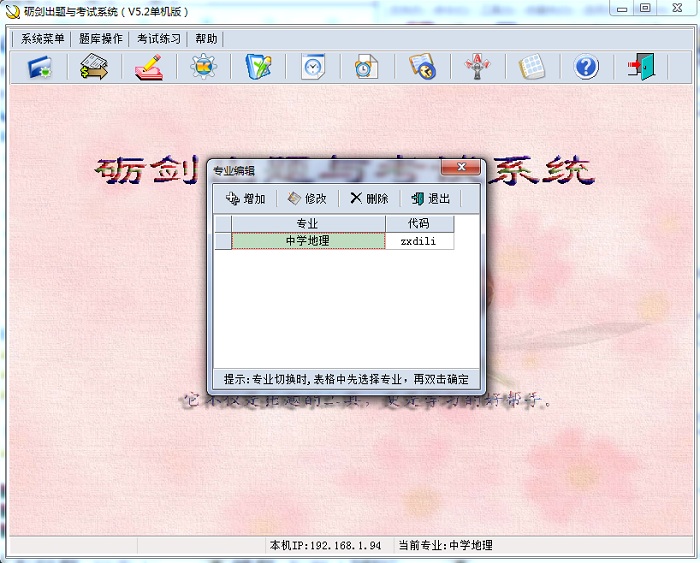Click the exit door icon in main toolbar

point(640,67)
